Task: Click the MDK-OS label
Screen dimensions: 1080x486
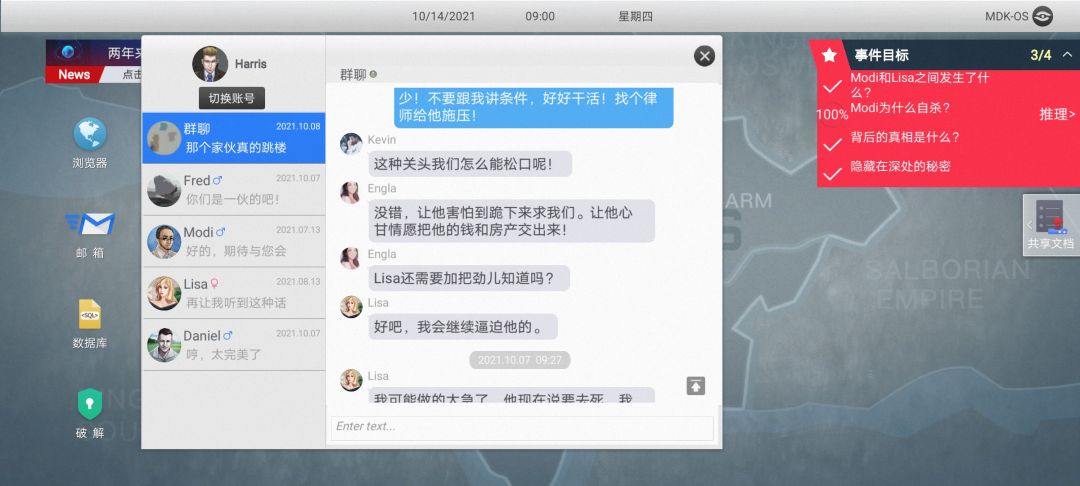Action: [x=1006, y=16]
